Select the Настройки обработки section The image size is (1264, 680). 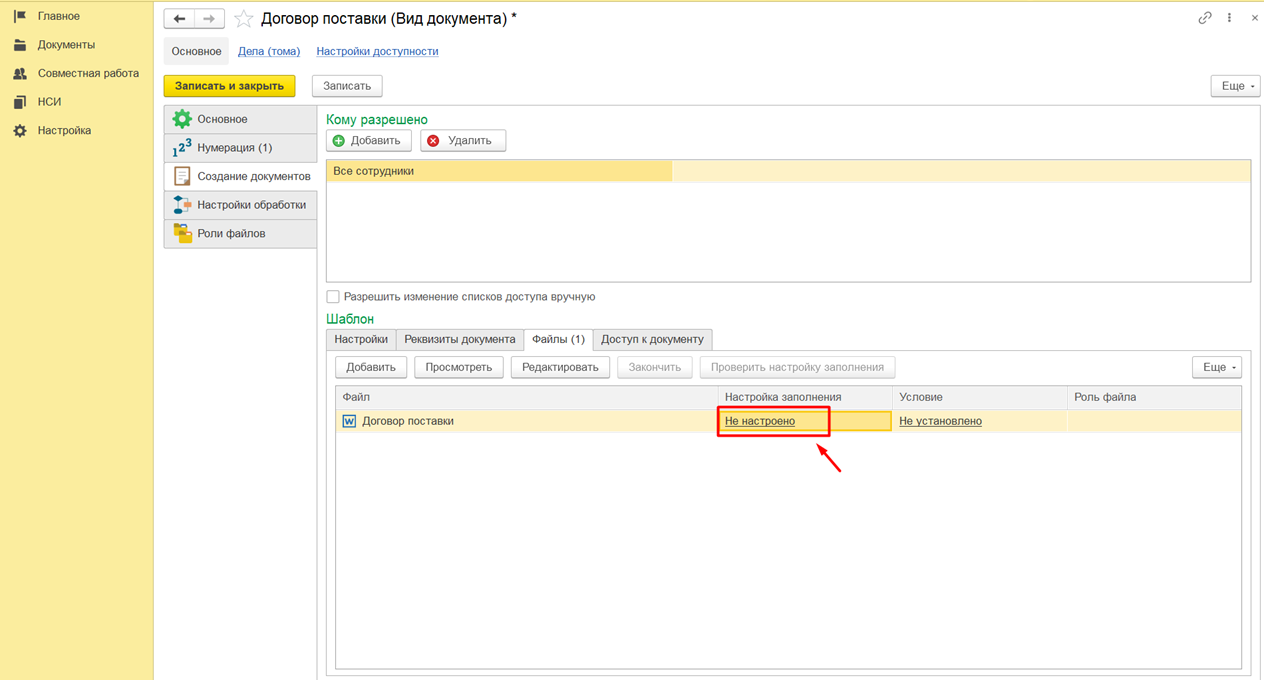pyautogui.click(x=240, y=205)
